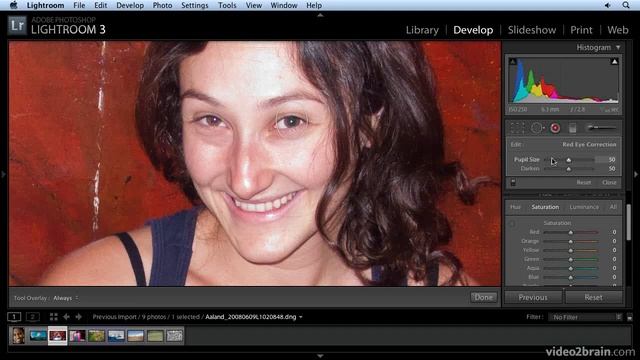Open the Apple menu
The width and height of the screenshot is (640, 360).
(13, 5)
